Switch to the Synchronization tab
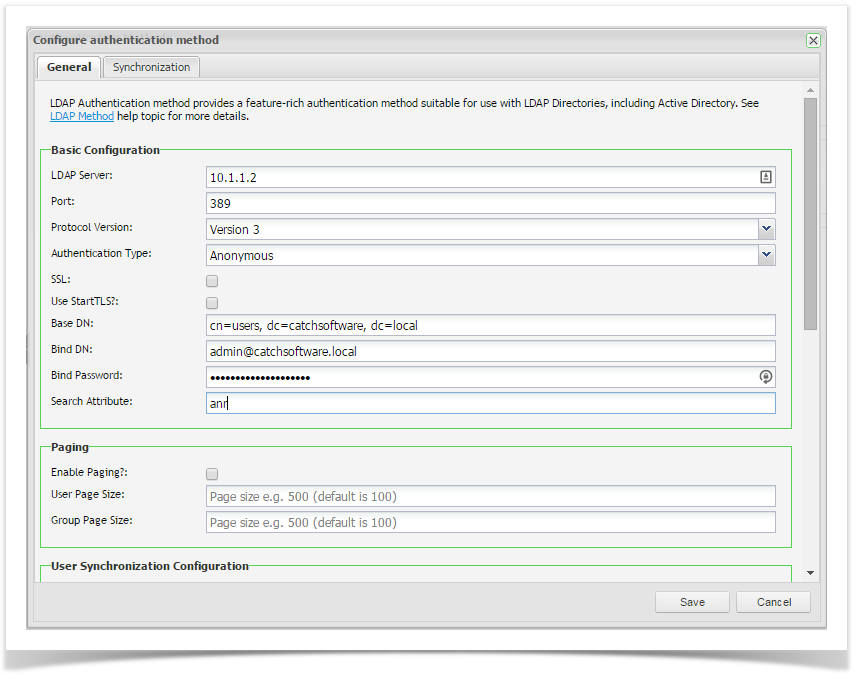The image size is (861, 679). [x=151, y=67]
